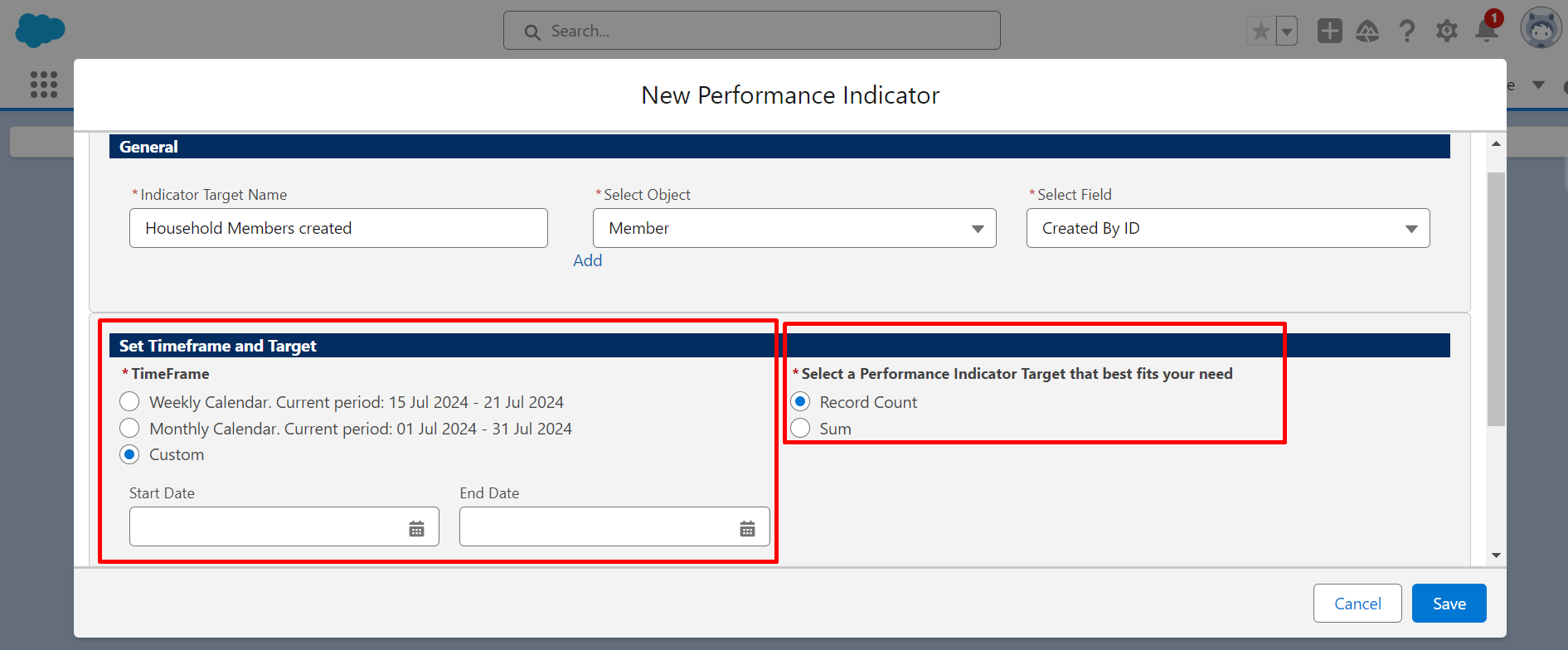Open the End Date calendar picker
The image size is (1568, 650).
[x=747, y=529]
